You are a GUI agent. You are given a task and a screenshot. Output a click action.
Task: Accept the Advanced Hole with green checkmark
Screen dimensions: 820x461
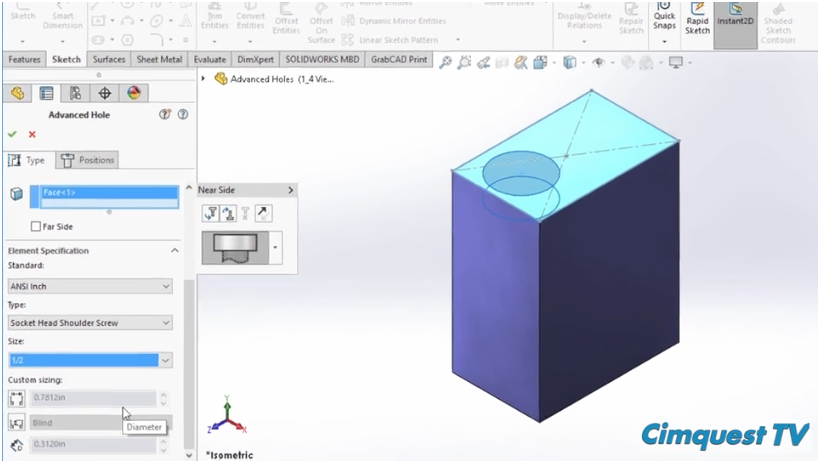tap(13, 134)
